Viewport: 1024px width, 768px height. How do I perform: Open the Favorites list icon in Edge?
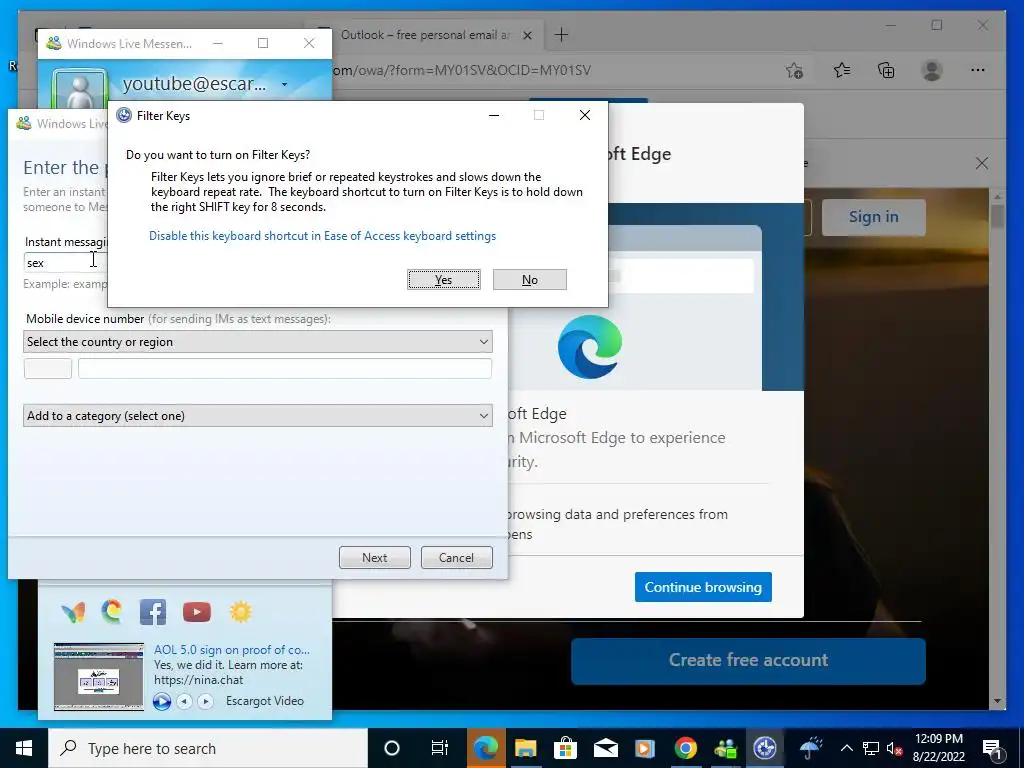pyautogui.click(x=842, y=70)
